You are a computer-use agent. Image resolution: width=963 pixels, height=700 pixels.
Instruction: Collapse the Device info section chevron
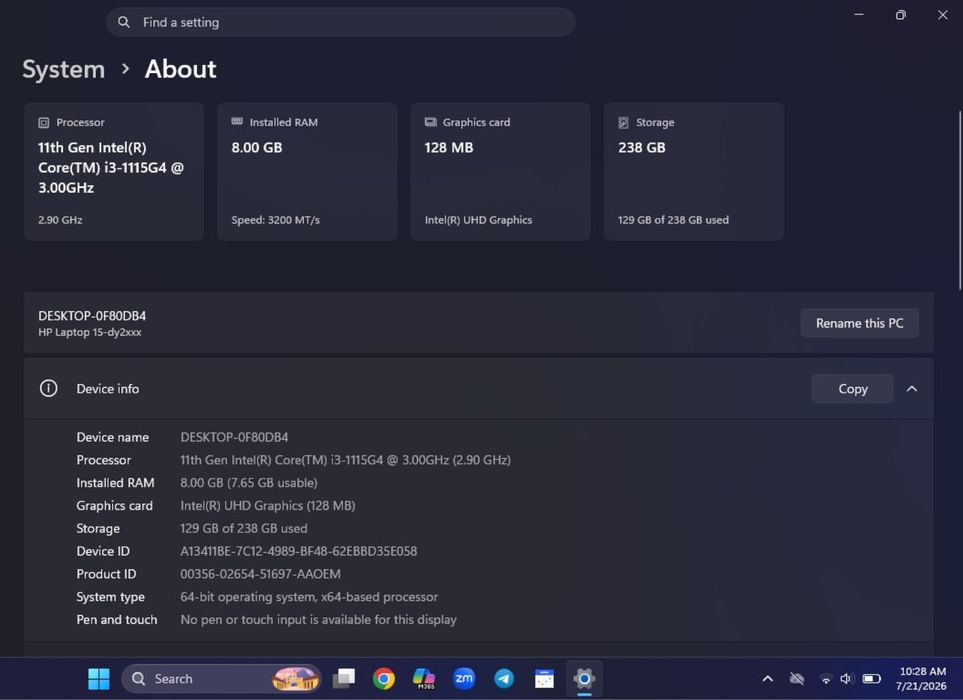click(x=912, y=389)
